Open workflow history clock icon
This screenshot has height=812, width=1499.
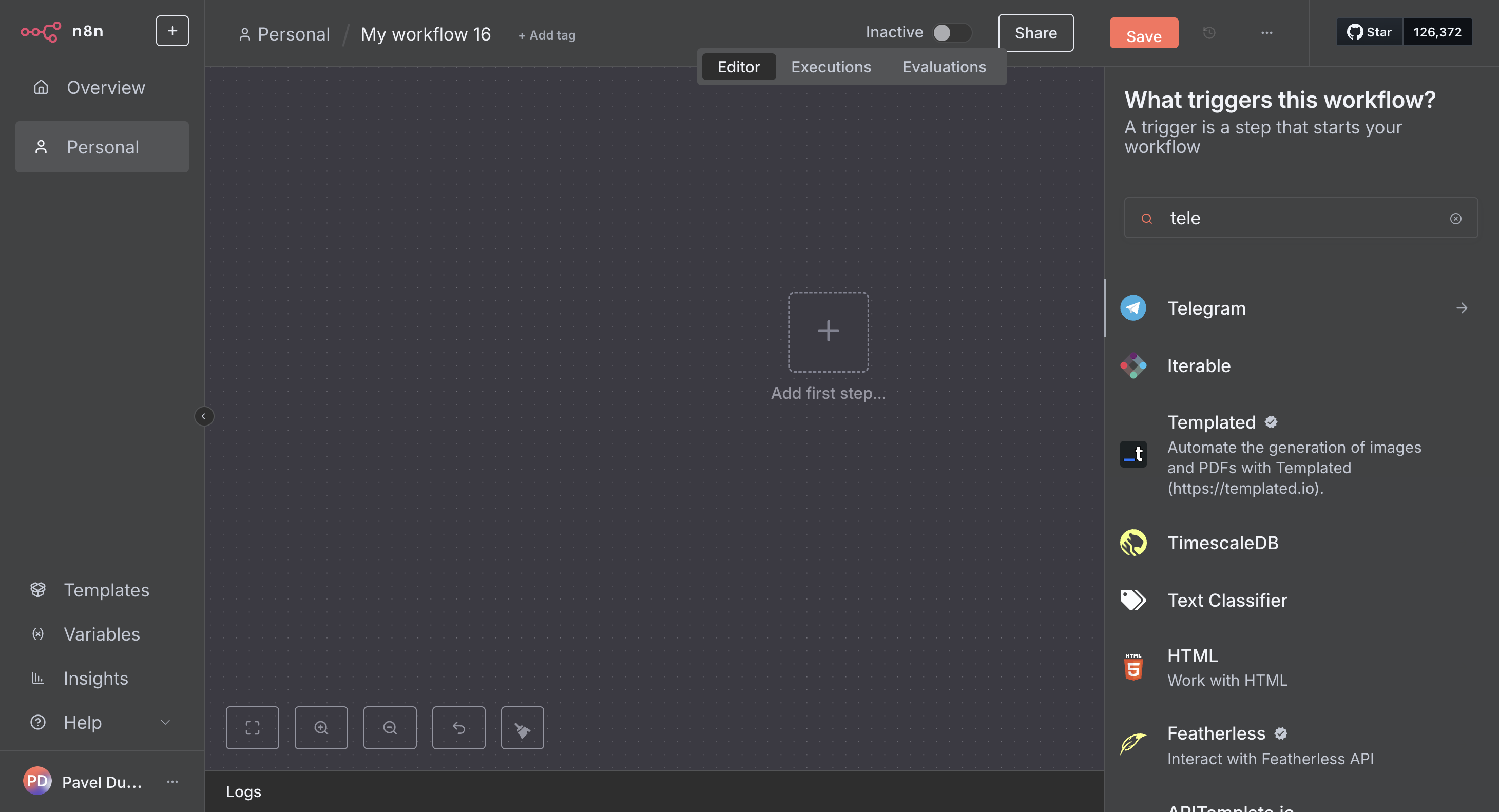click(1209, 32)
